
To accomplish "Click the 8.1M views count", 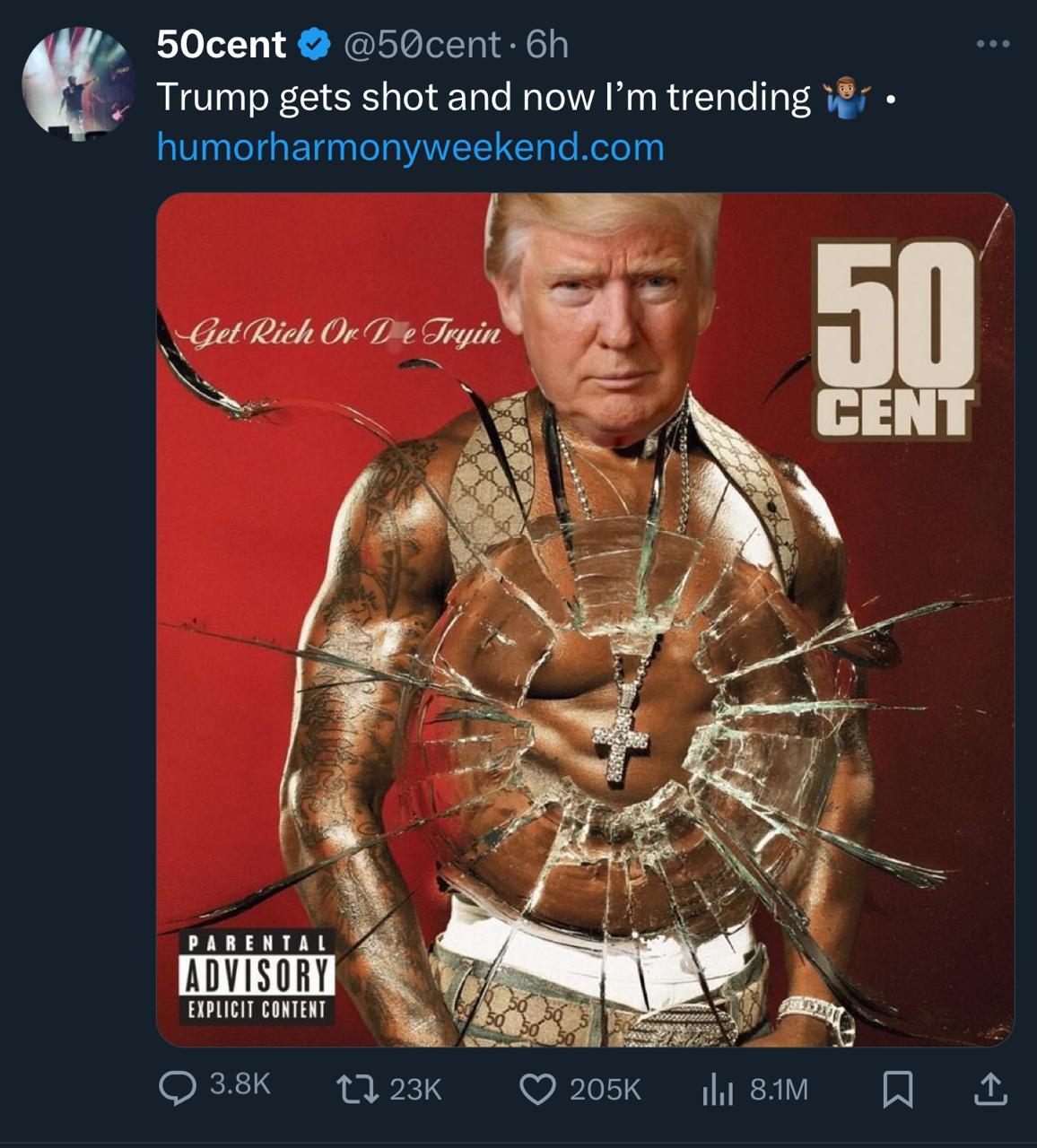I will (779, 1090).
